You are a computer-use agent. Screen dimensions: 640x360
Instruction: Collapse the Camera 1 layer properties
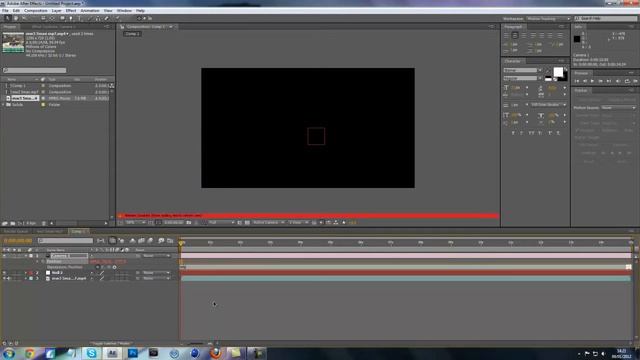point(26,256)
